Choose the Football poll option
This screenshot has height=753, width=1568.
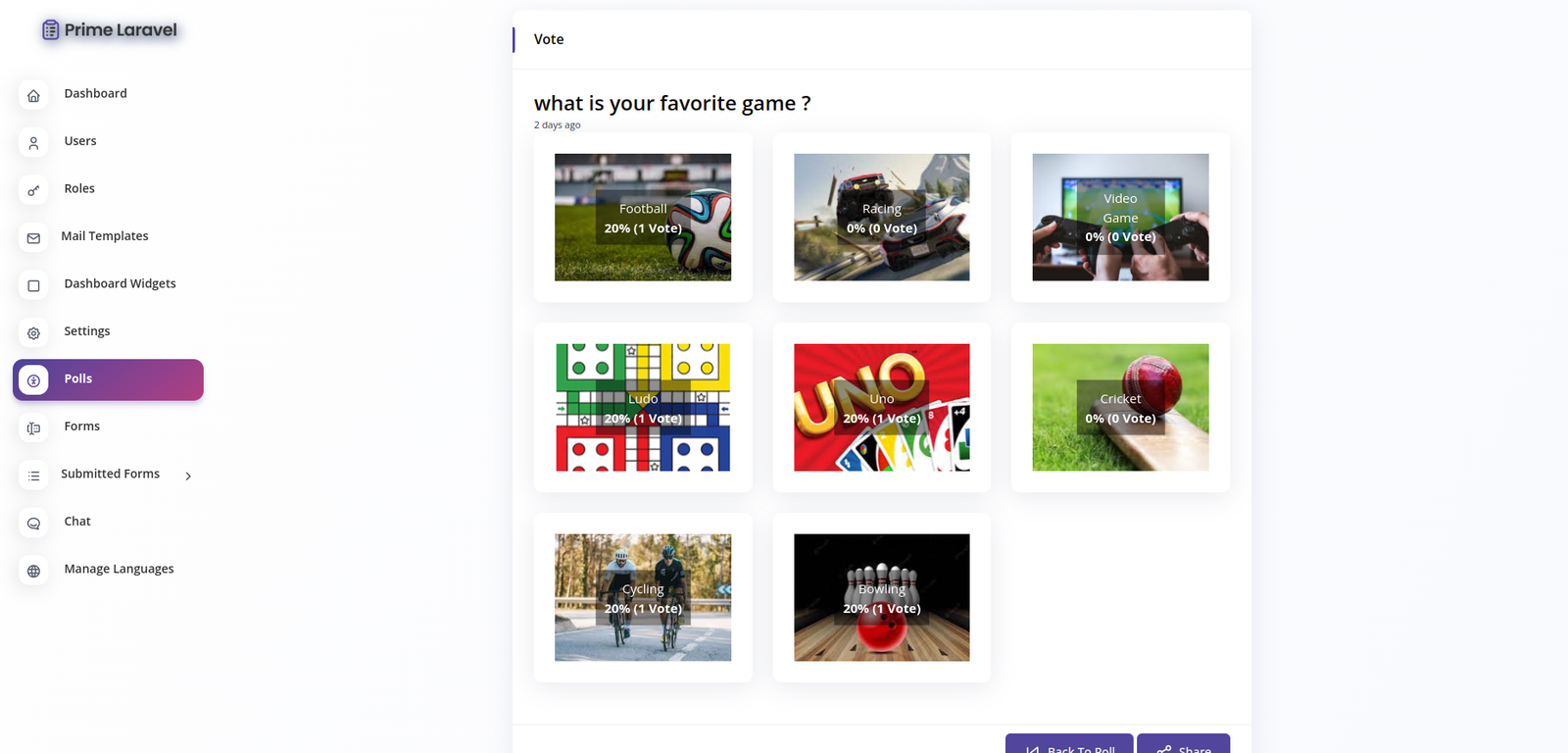[643, 218]
